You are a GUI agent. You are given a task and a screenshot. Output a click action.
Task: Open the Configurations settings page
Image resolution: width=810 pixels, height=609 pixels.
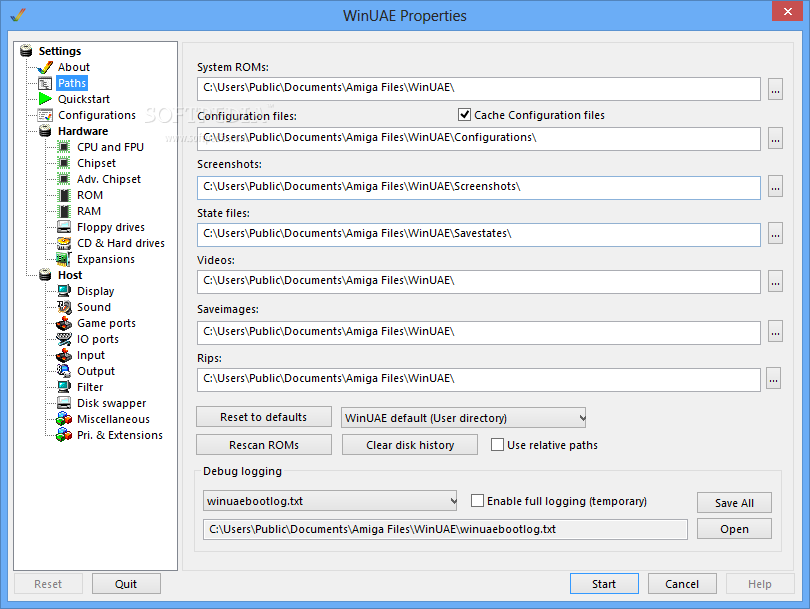pyautogui.click(x=97, y=115)
